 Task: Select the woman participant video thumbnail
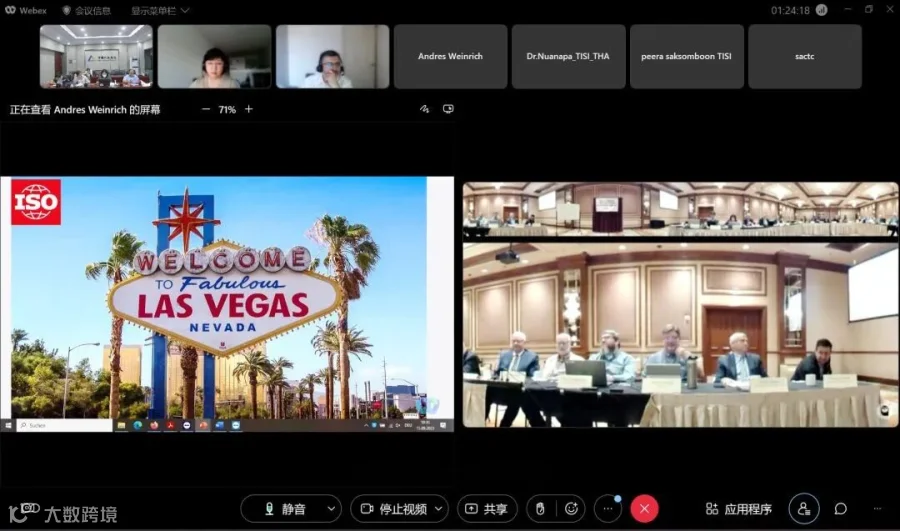[215, 56]
